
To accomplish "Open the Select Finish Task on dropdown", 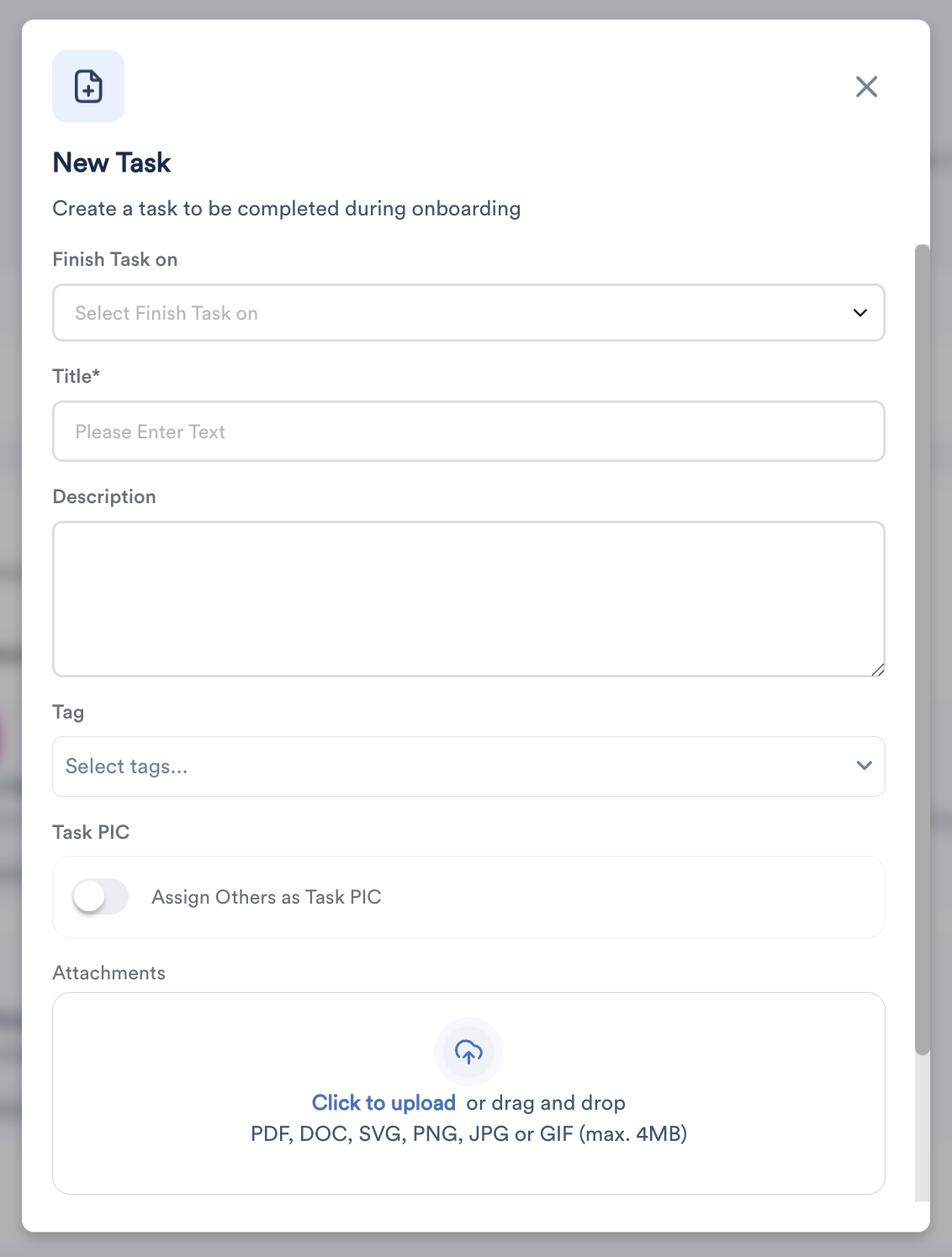I will 468,313.
